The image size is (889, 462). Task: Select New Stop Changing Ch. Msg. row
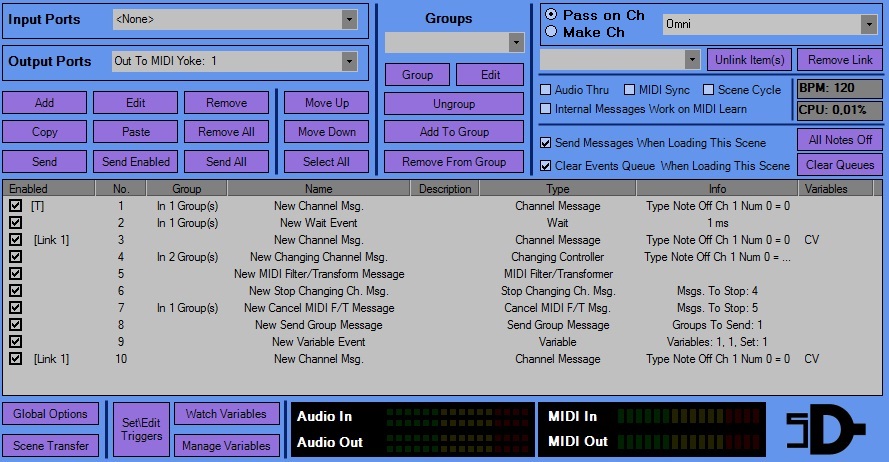pyautogui.click(x=442, y=291)
